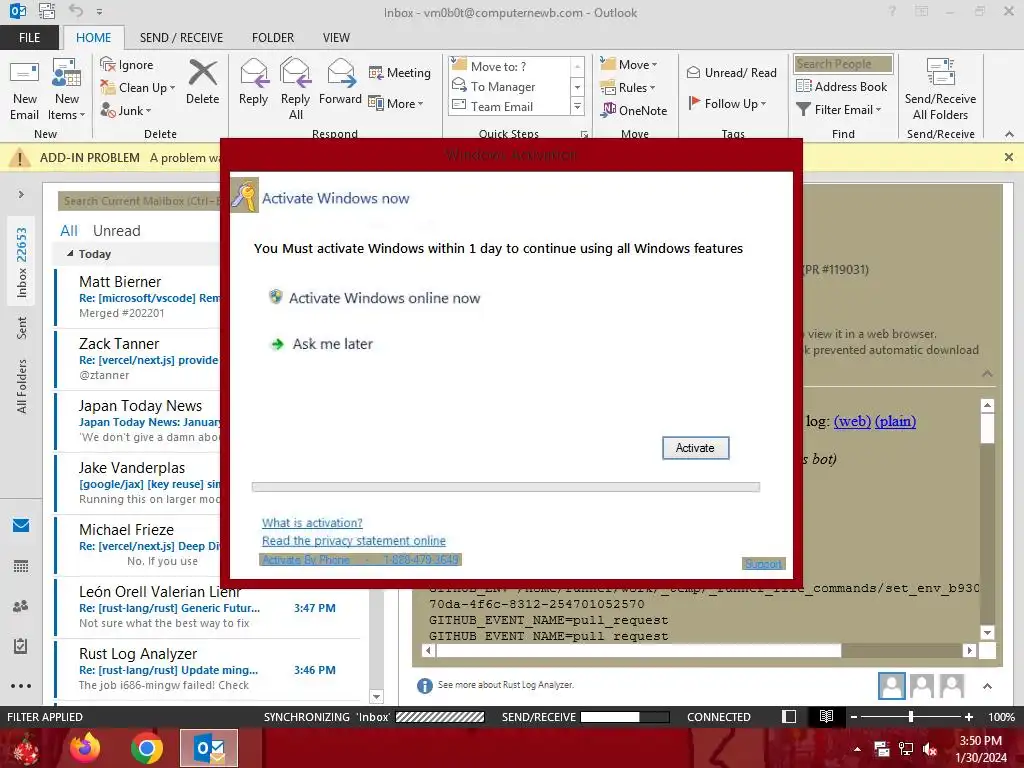Delete the selected message
Image resolution: width=1024 pixels, height=768 pixels.
pyautogui.click(x=202, y=82)
